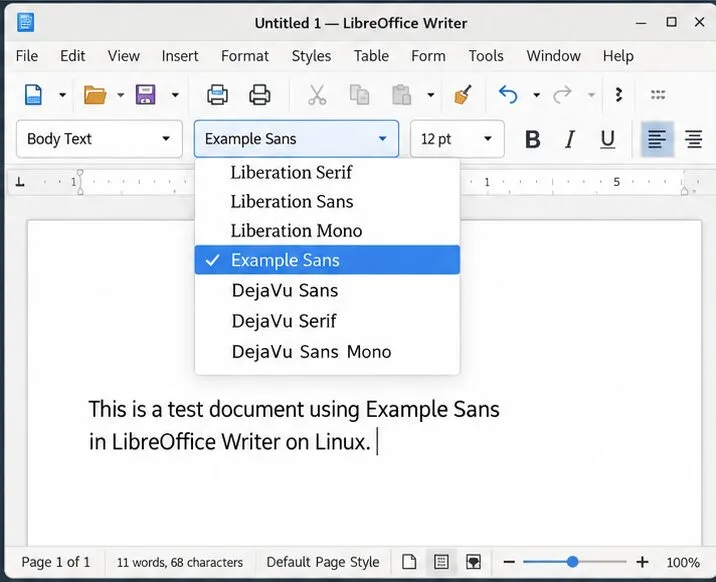This screenshot has height=582, width=716.
Task: Choose Liberation Sans from font list
Action: click(327, 201)
